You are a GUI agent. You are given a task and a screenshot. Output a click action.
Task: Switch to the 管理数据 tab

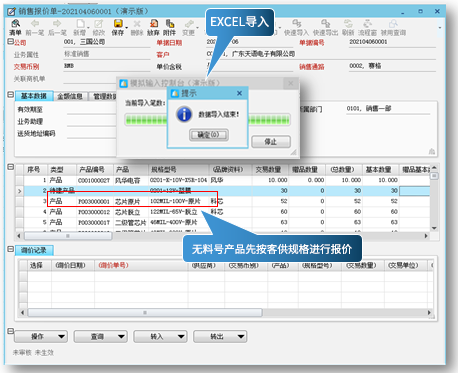pyautogui.click(x=103, y=96)
